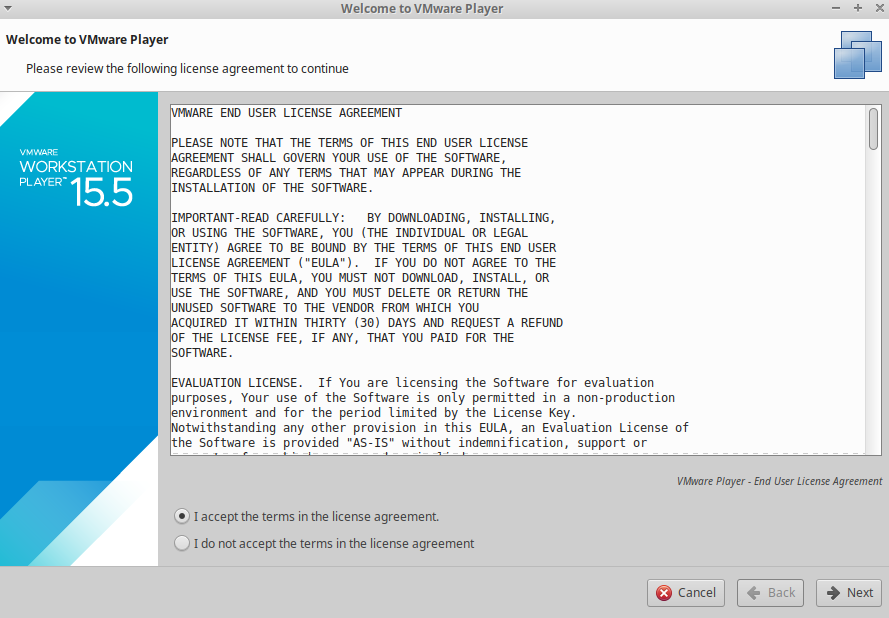Click the grayed-out Back button
Screen dimensions: 889x618
click(x=770, y=592)
